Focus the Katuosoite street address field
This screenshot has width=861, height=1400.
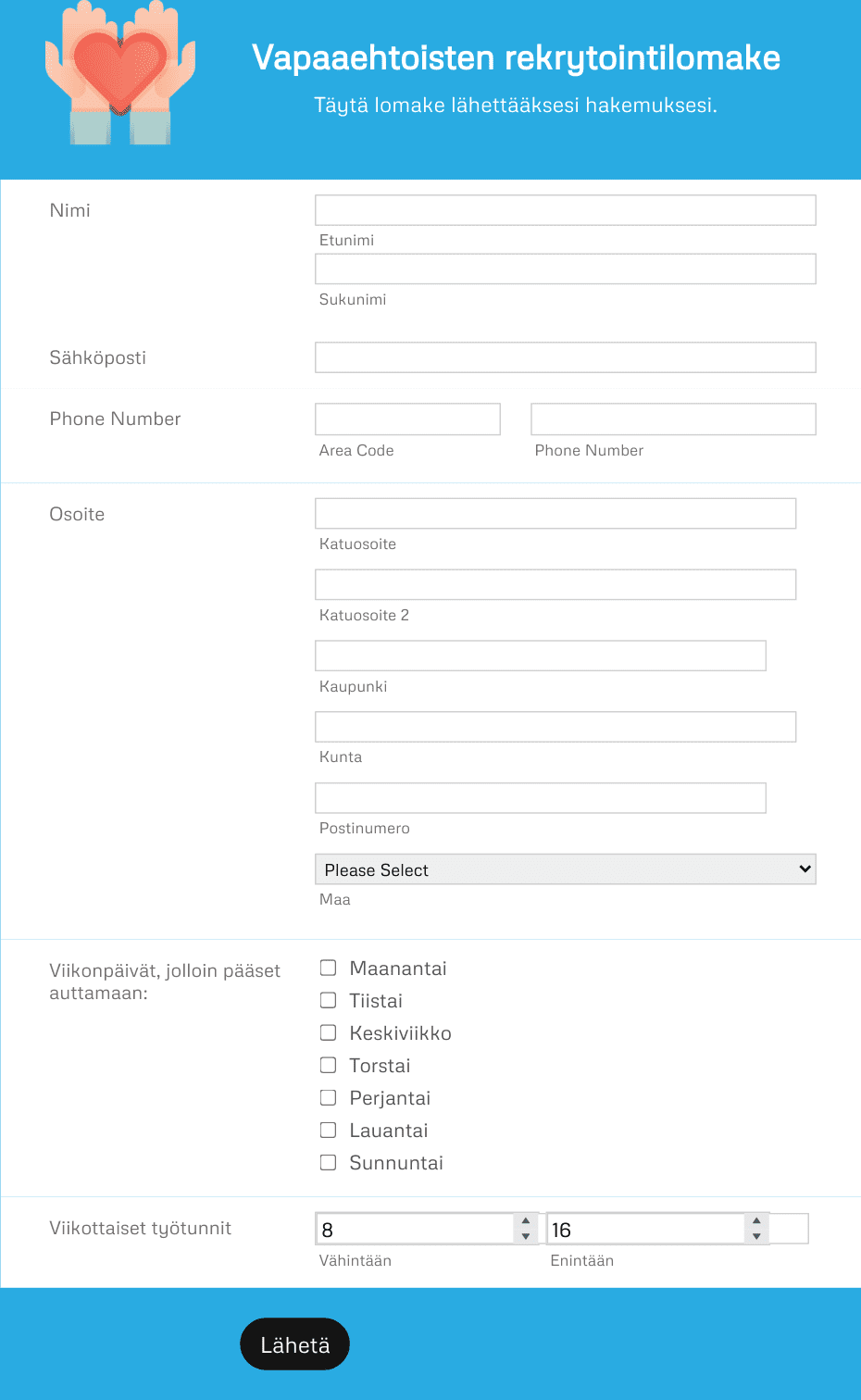point(555,514)
